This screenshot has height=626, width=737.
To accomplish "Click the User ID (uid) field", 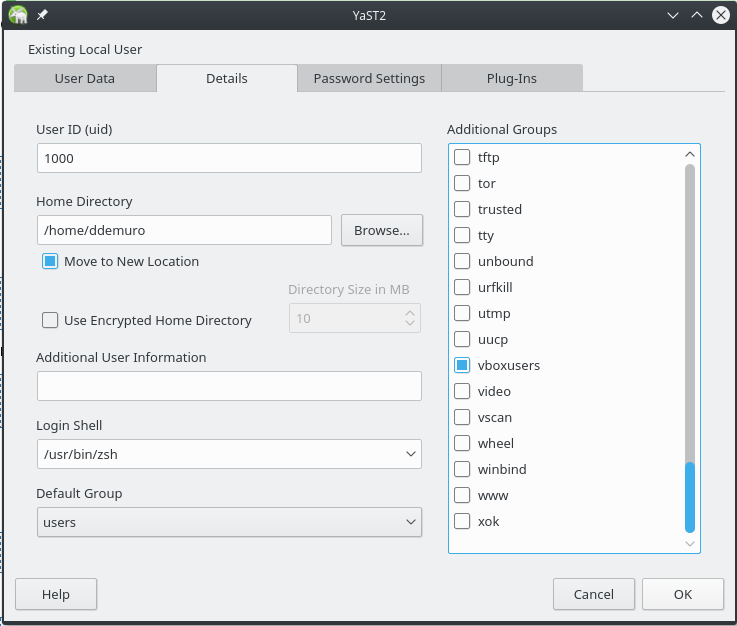I will 229,158.
